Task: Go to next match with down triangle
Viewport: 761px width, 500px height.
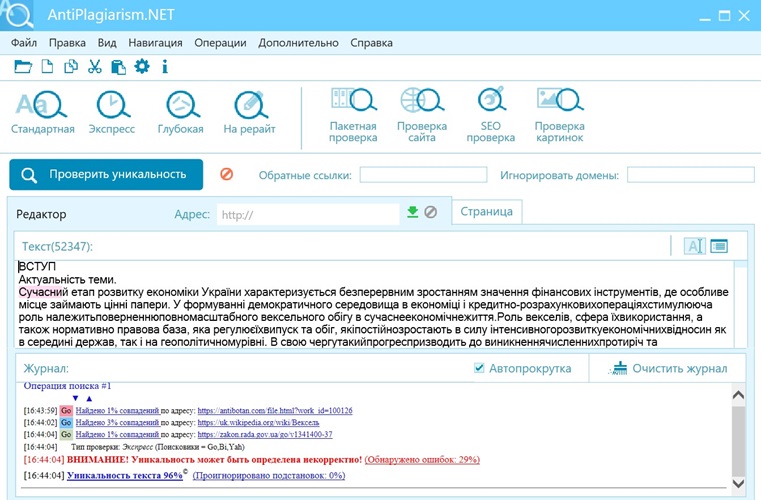Action: click(x=75, y=399)
